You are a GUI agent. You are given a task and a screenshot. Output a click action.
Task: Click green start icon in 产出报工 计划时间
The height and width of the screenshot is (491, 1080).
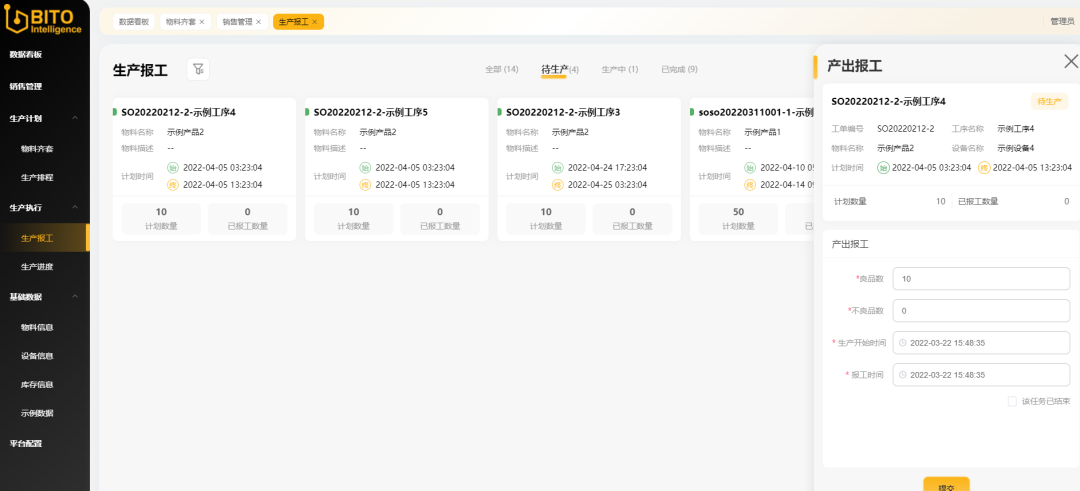883,167
